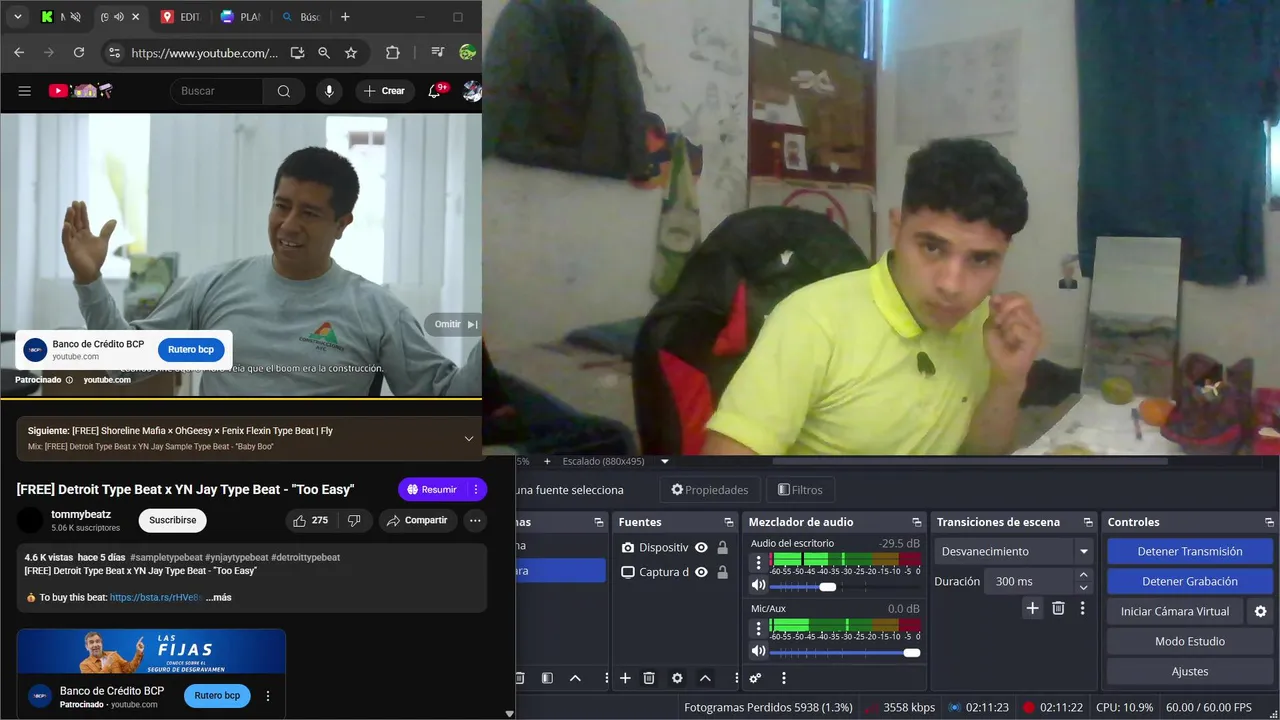Open YouTube notifications bell
Screen dimensions: 1280x720
tap(434, 91)
